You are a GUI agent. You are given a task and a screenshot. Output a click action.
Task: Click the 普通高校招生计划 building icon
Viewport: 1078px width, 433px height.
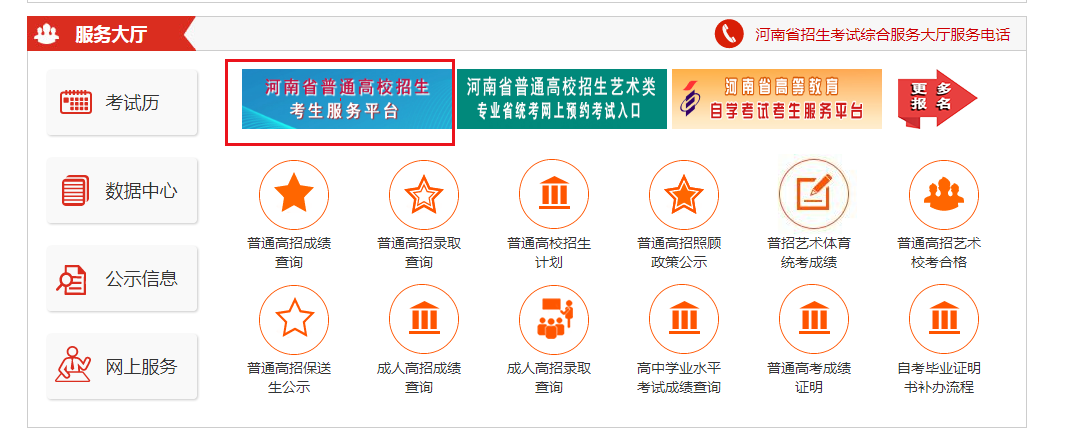tap(553, 195)
